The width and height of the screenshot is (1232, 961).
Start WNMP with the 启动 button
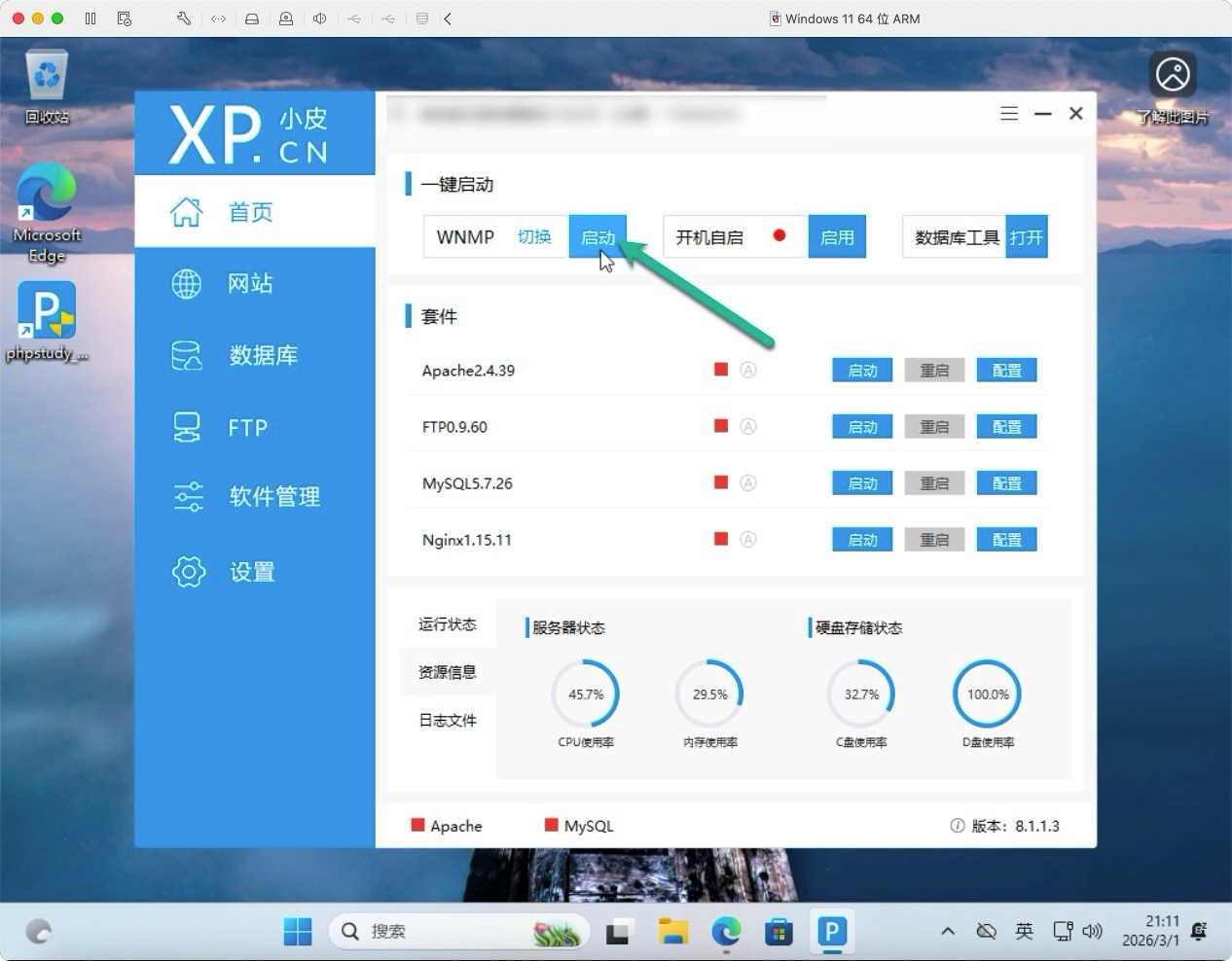pyautogui.click(x=598, y=236)
